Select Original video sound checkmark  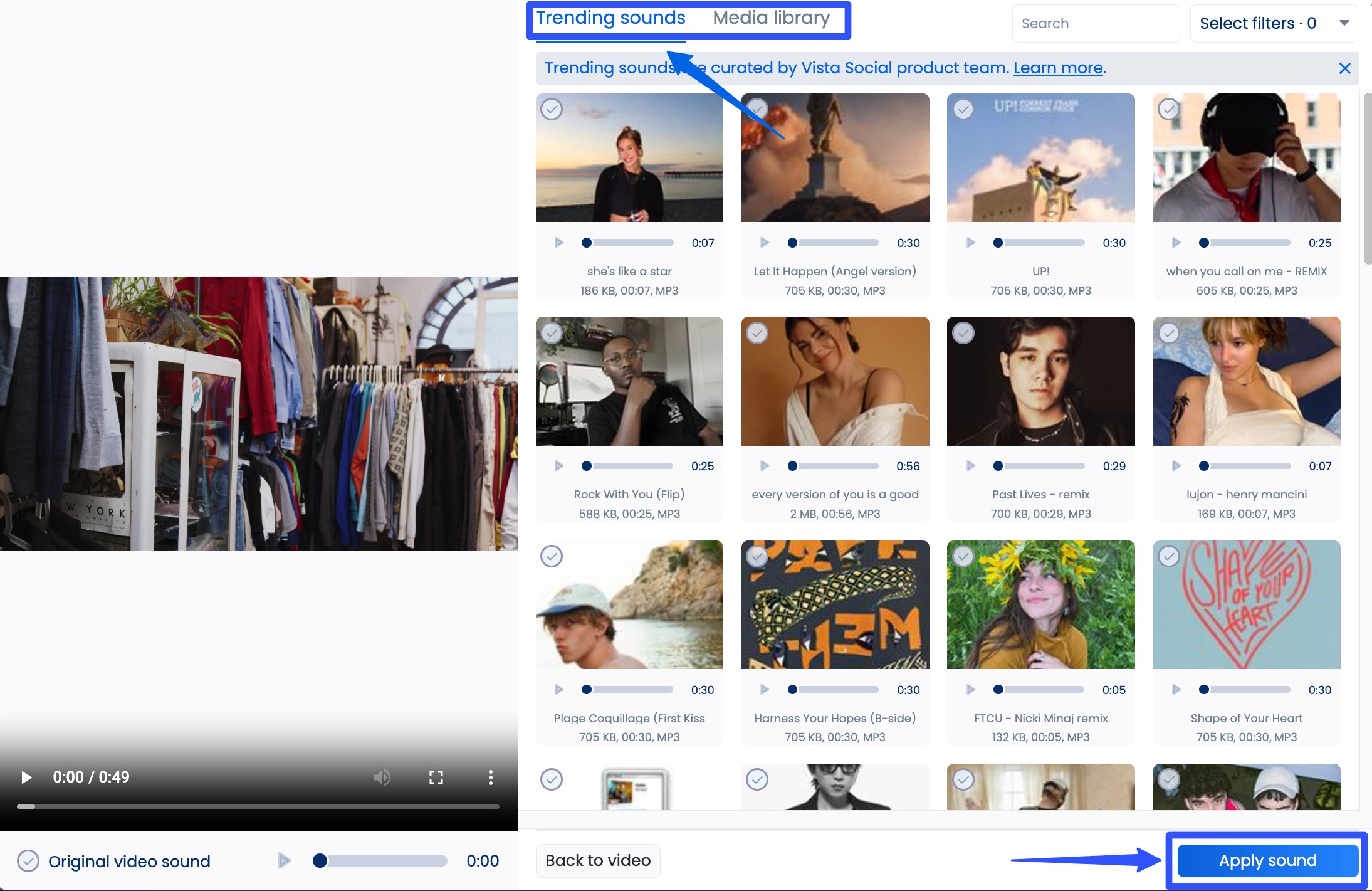(28, 861)
